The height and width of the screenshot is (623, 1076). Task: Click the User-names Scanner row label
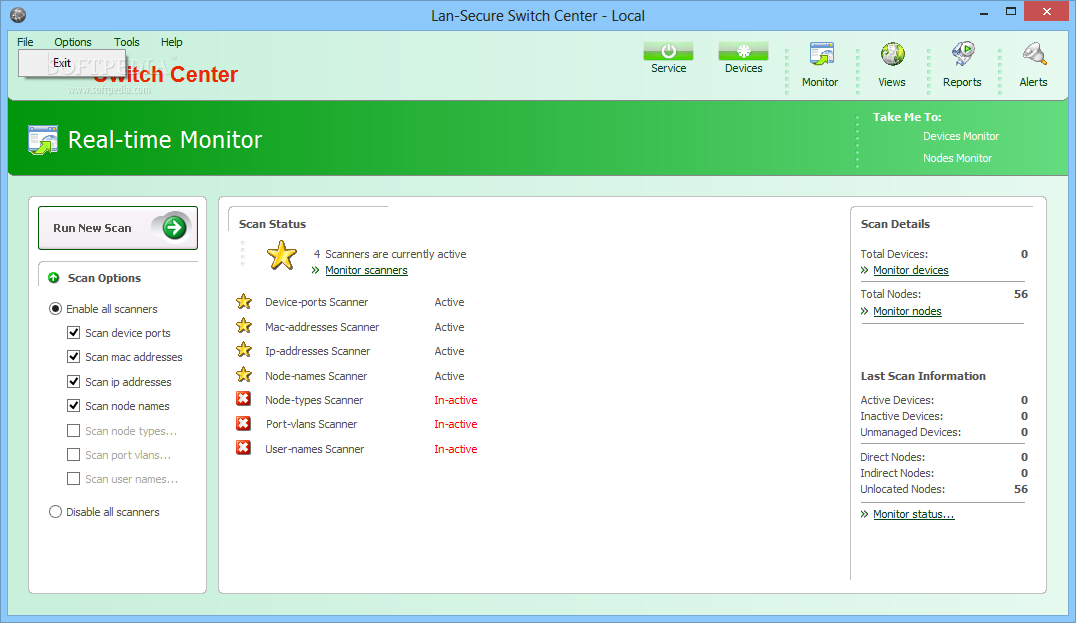[314, 449]
